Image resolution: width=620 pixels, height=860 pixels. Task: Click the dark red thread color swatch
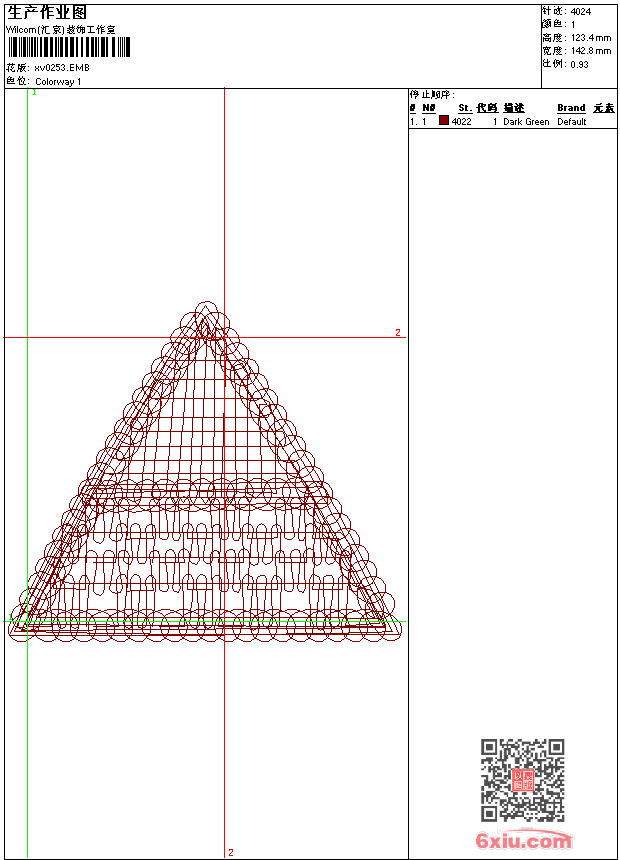click(444, 121)
